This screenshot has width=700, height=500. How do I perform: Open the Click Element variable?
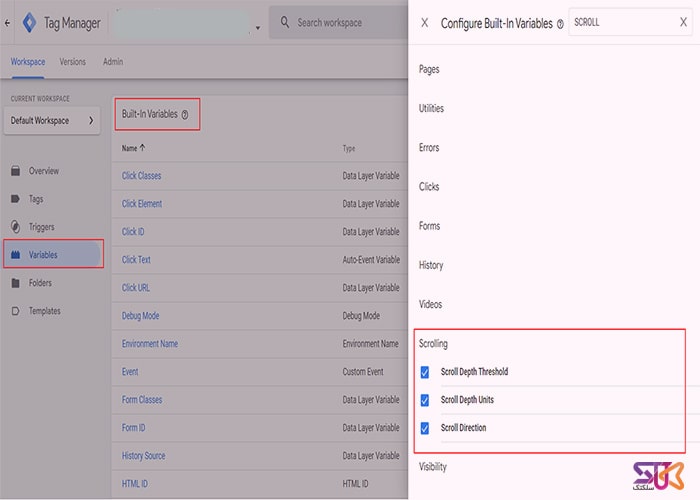coord(142,204)
